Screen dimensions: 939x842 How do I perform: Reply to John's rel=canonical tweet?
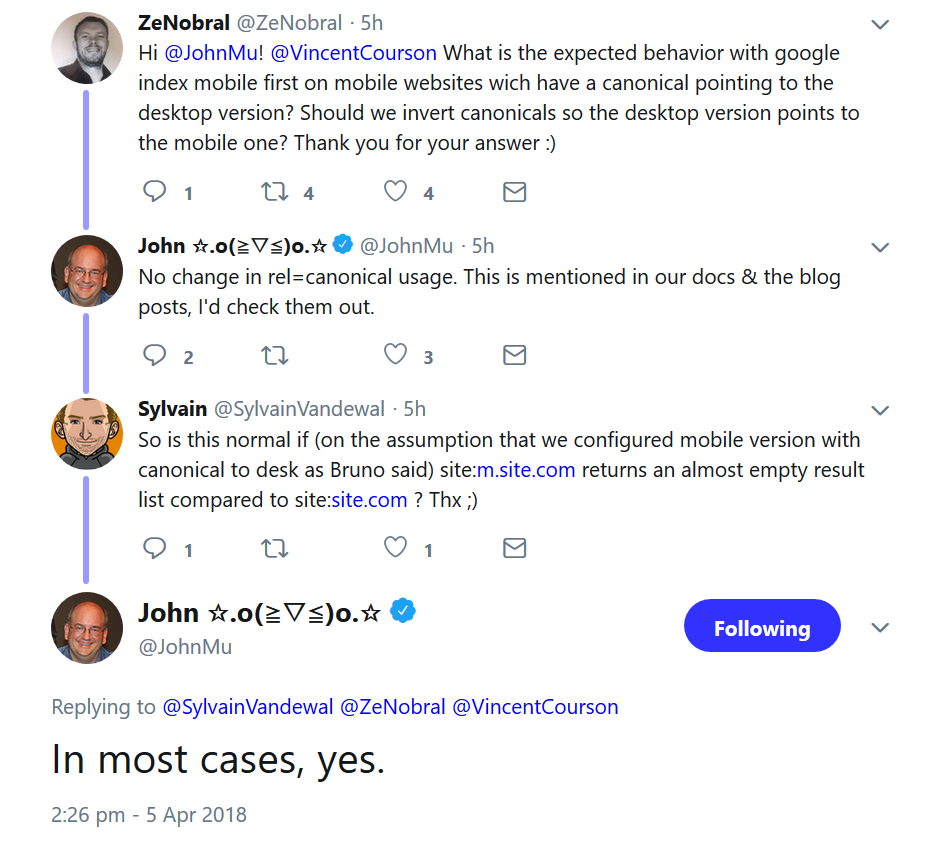coord(155,355)
